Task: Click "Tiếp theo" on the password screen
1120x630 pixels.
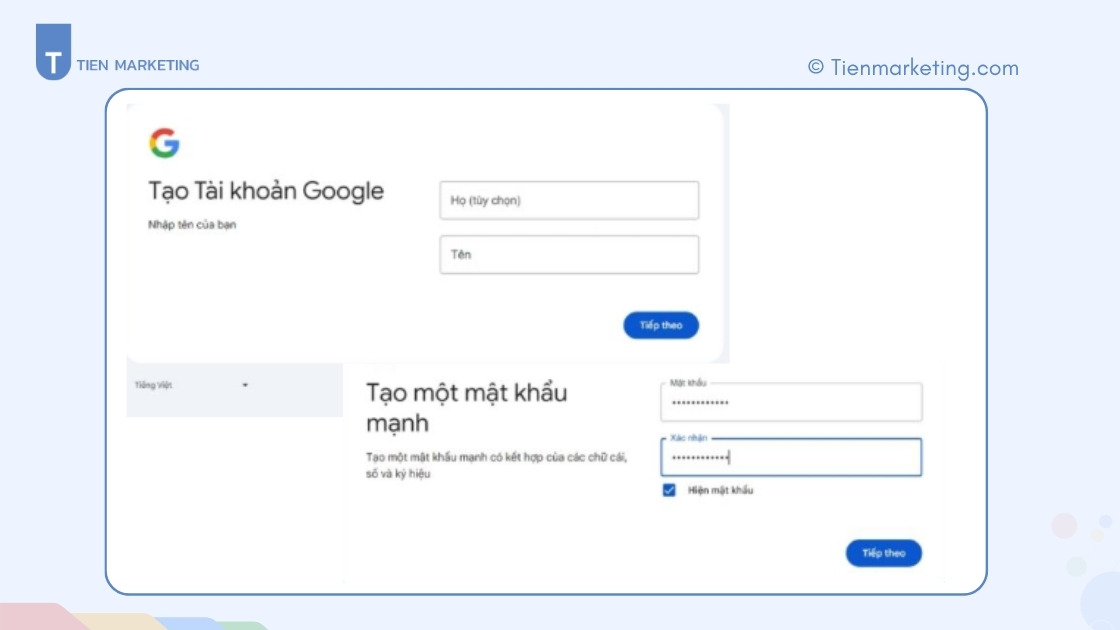Action: pyautogui.click(x=884, y=552)
